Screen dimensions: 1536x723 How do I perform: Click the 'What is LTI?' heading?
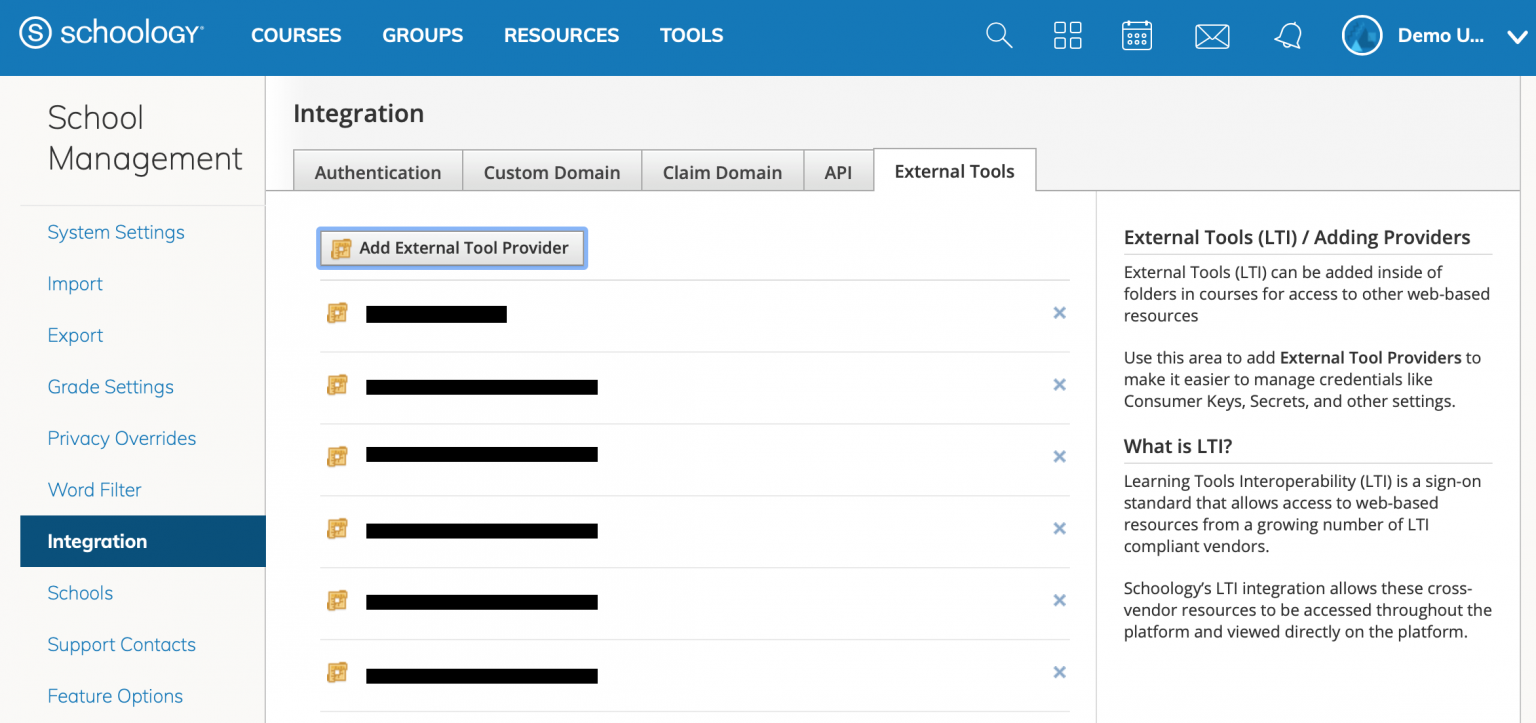pyautogui.click(x=1178, y=446)
